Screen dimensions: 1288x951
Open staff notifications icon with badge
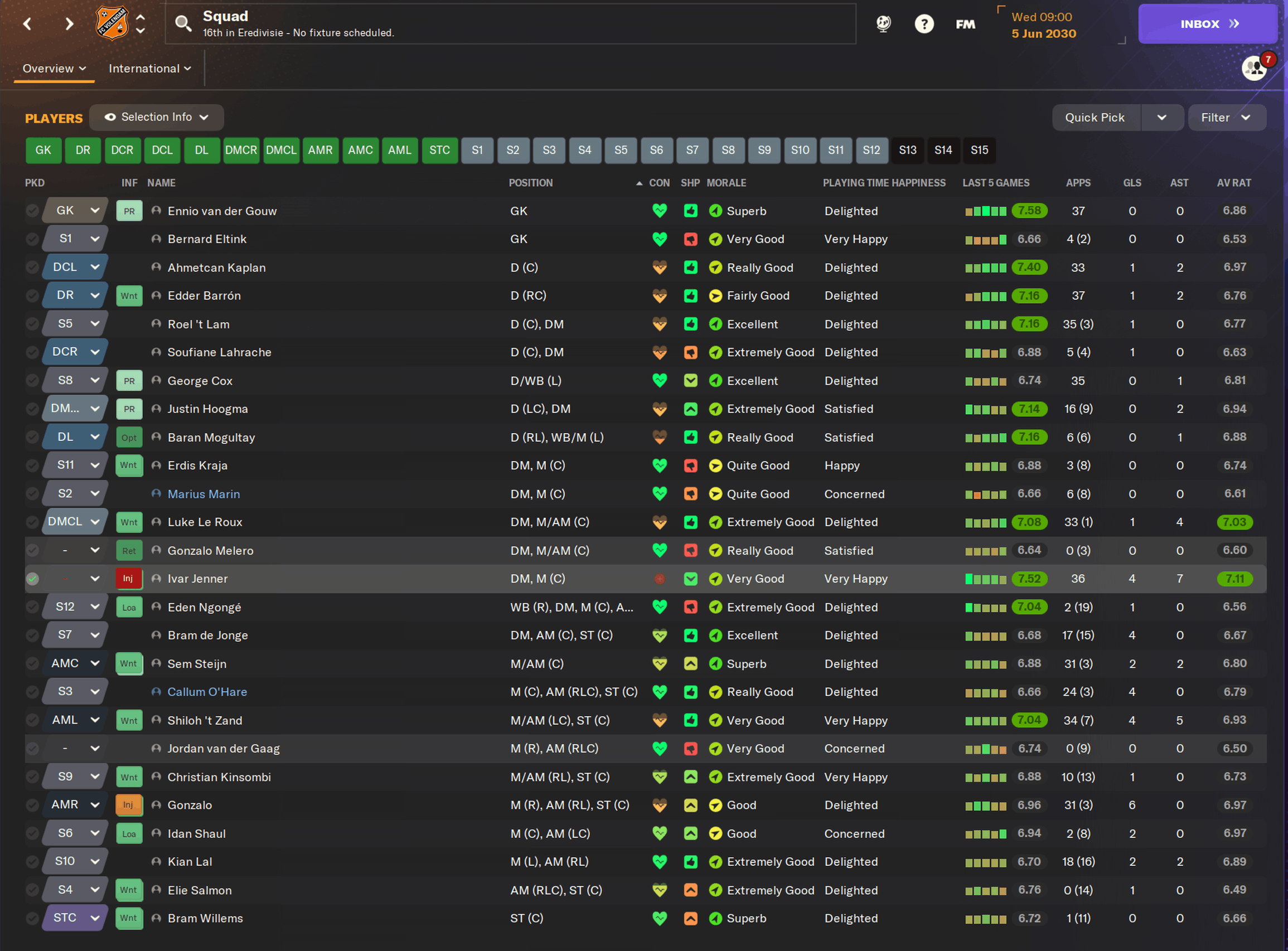(1254, 69)
